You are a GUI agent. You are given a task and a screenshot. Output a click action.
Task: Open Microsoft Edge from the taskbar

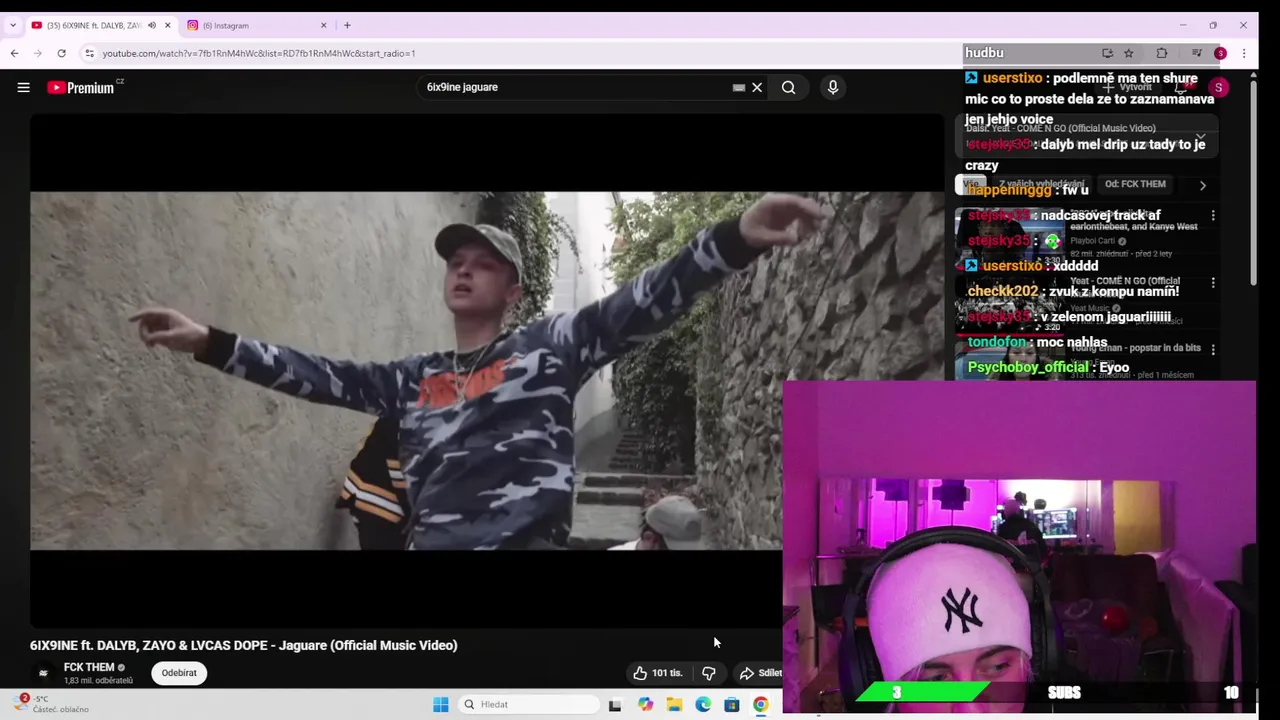[x=703, y=704]
